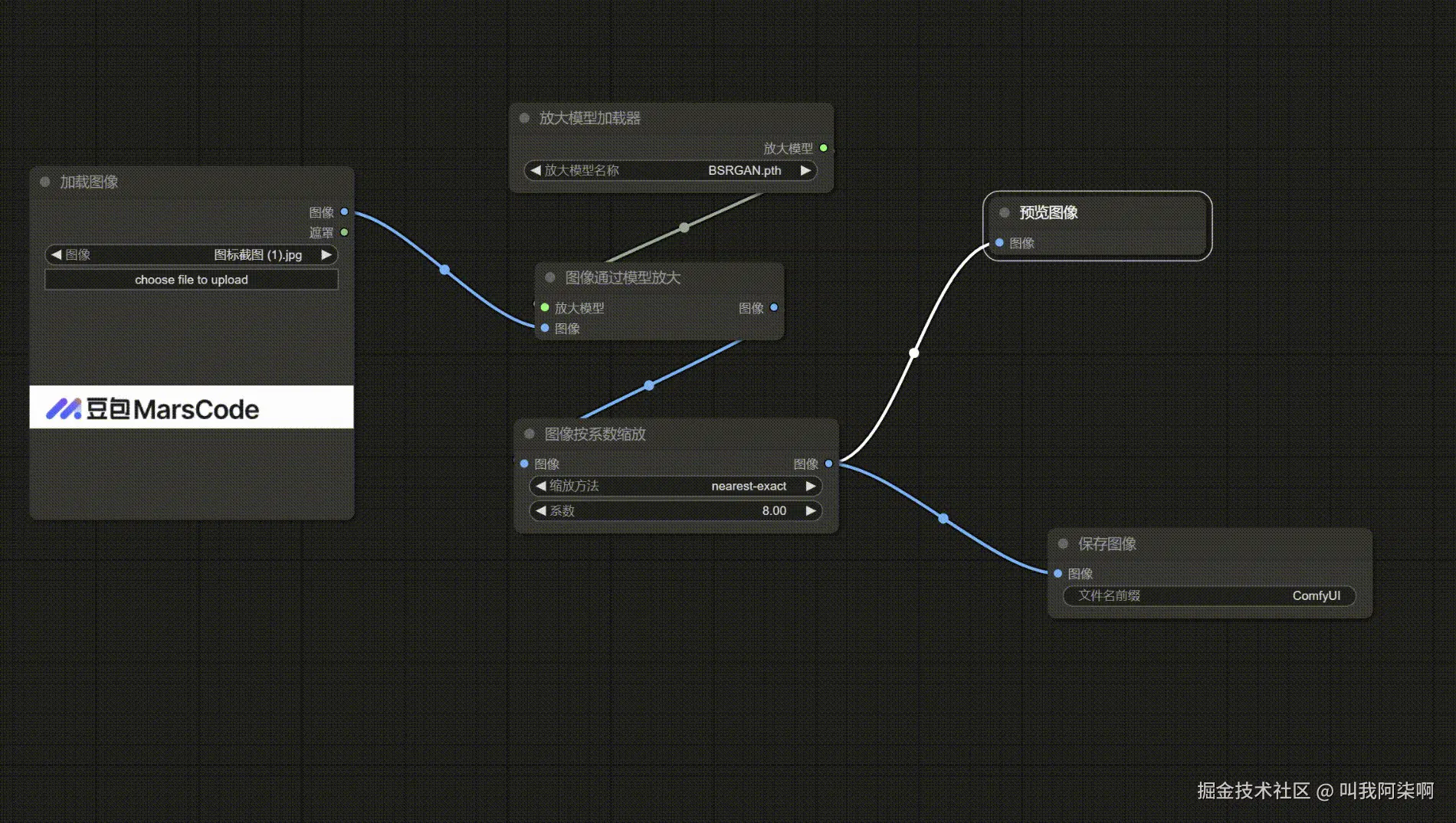Switch to next 放大模型名称 with right arrow

coord(805,170)
